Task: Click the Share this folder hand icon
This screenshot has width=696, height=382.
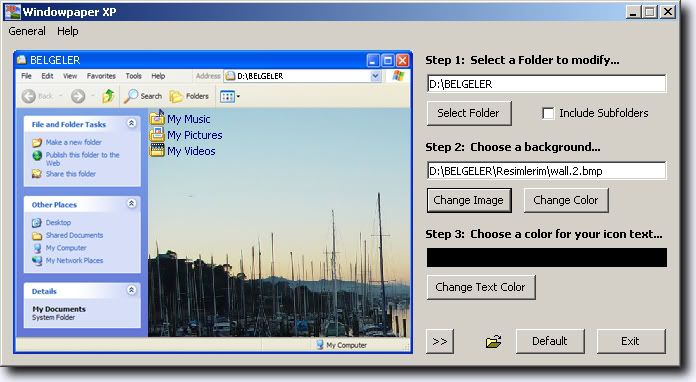Action: click(37, 174)
